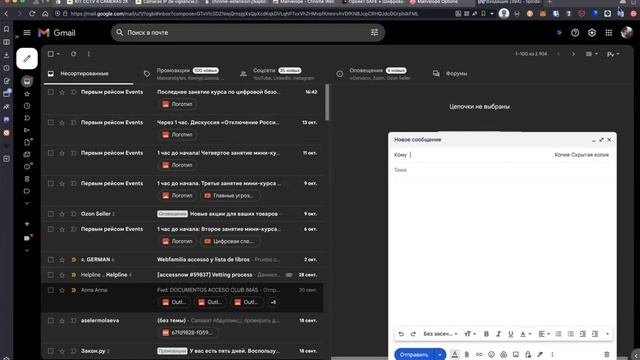640x360 pixels.
Task: Select checkbox for aselermolaeva email
Action: (51, 320)
